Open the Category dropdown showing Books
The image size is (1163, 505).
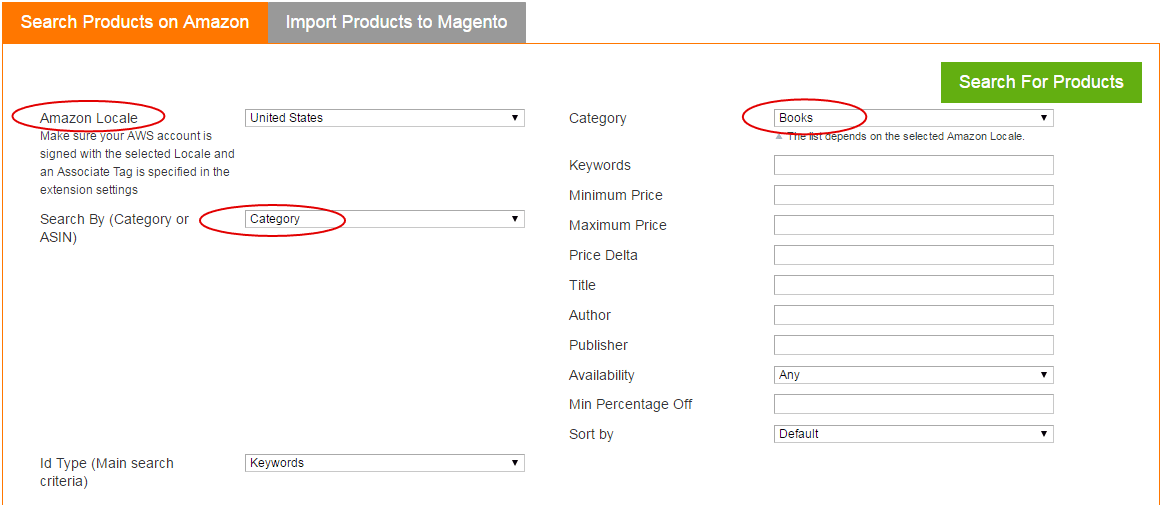[913, 118]
